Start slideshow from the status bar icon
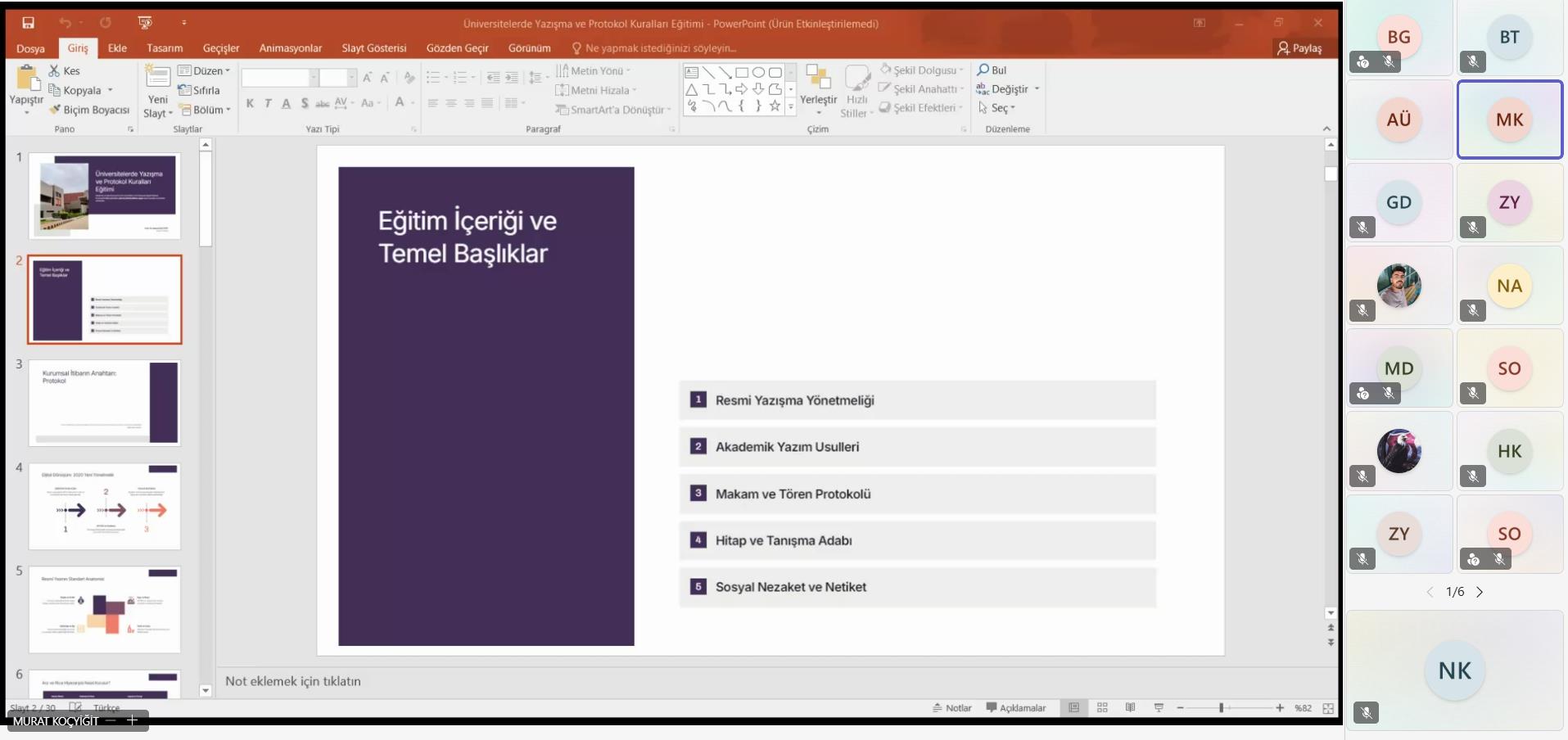Screen dimensions: 1568x740 (x=1159, y=708)
